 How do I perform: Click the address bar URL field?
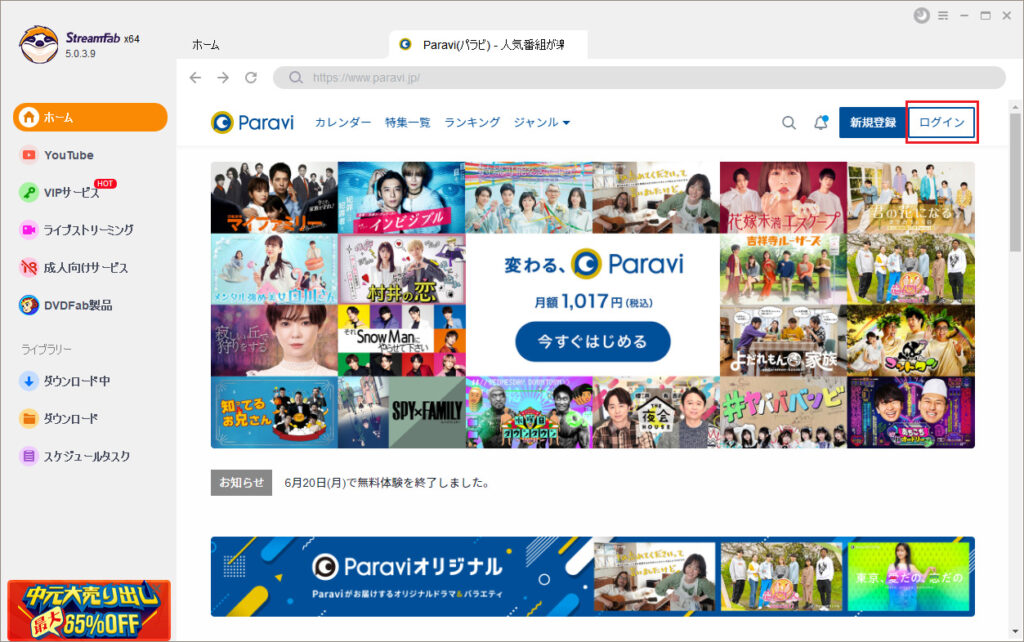pos(639,78)
